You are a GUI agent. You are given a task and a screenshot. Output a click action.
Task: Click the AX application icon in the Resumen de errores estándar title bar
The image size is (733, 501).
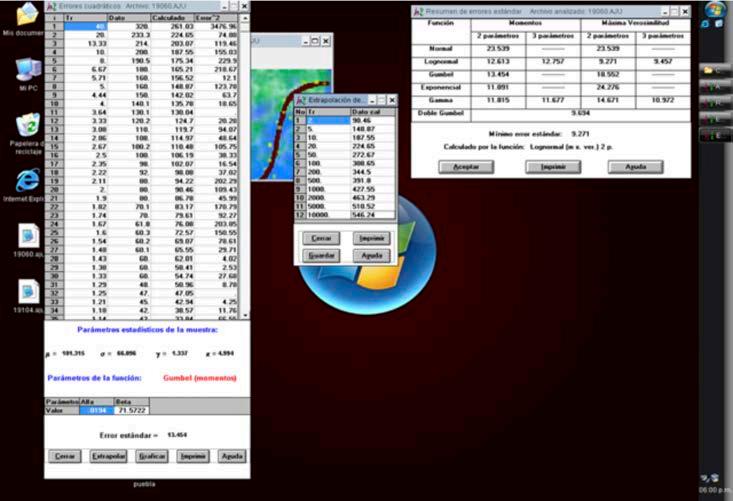(x=418, y=11)
